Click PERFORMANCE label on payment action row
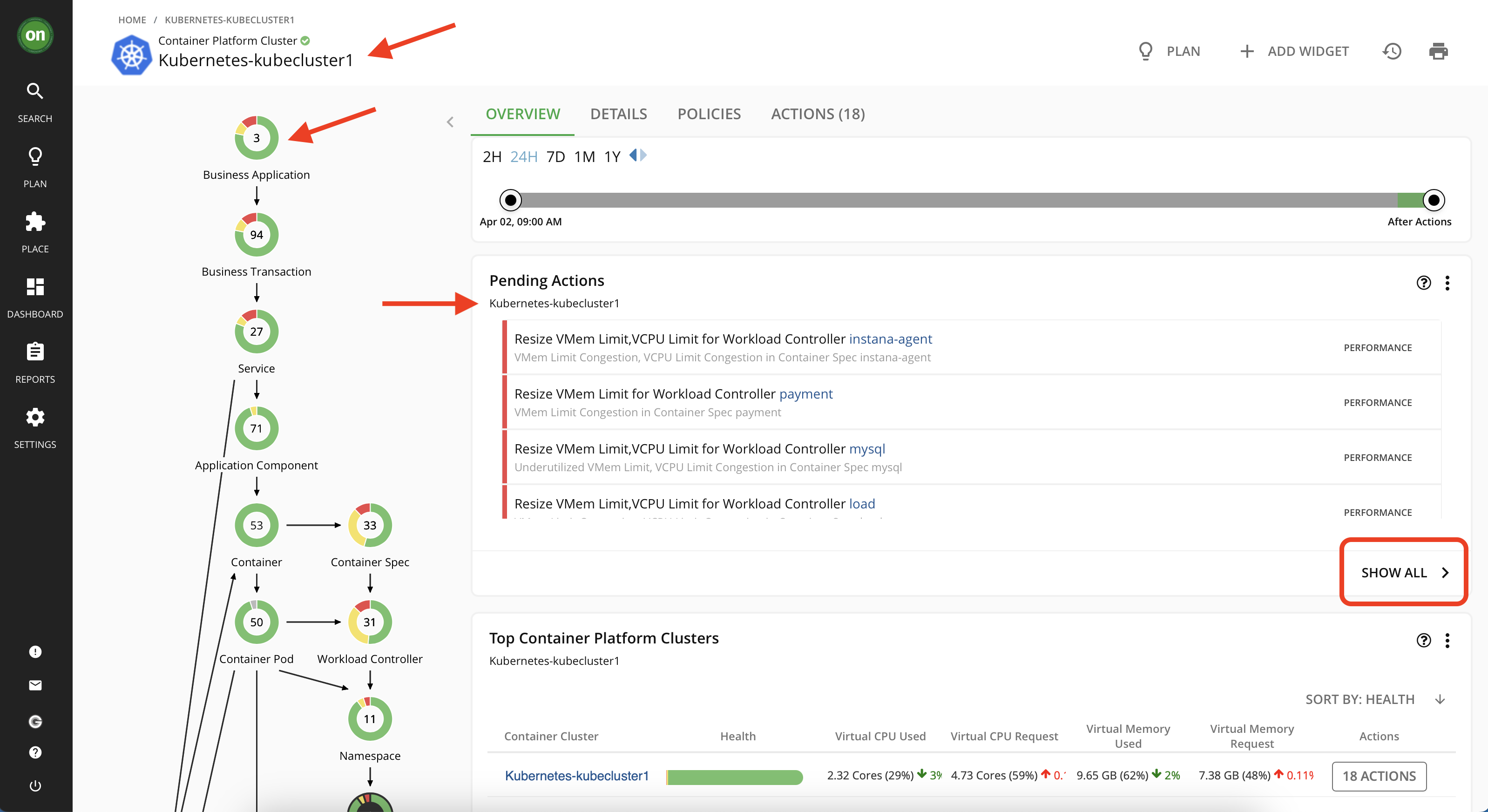The height and width of the screenshot is (812, 1488). pyautogui.click(x=1377, y=403)
